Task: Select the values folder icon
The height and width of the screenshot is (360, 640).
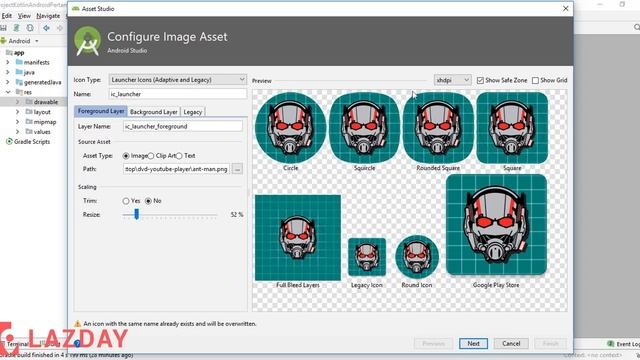Action: [x=29, y=131]
